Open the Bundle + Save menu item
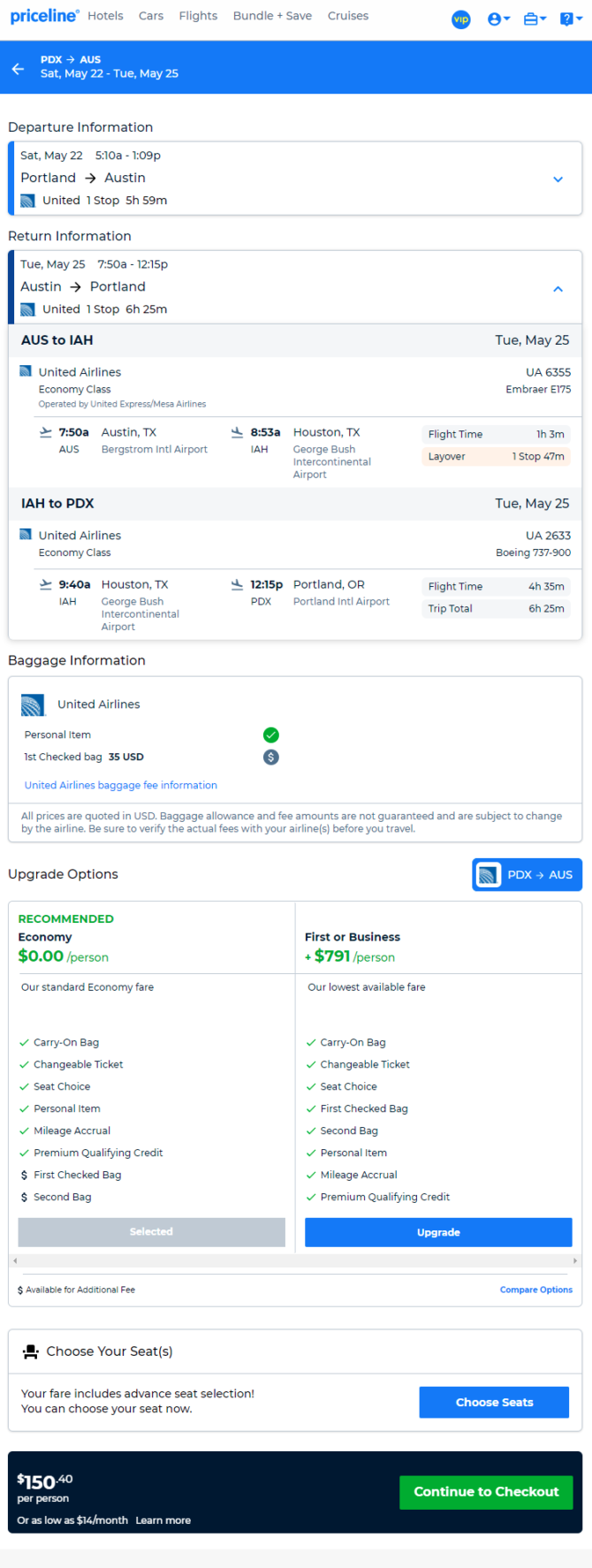This screenshot has width=592, height=1568. [x=272, y=16]
